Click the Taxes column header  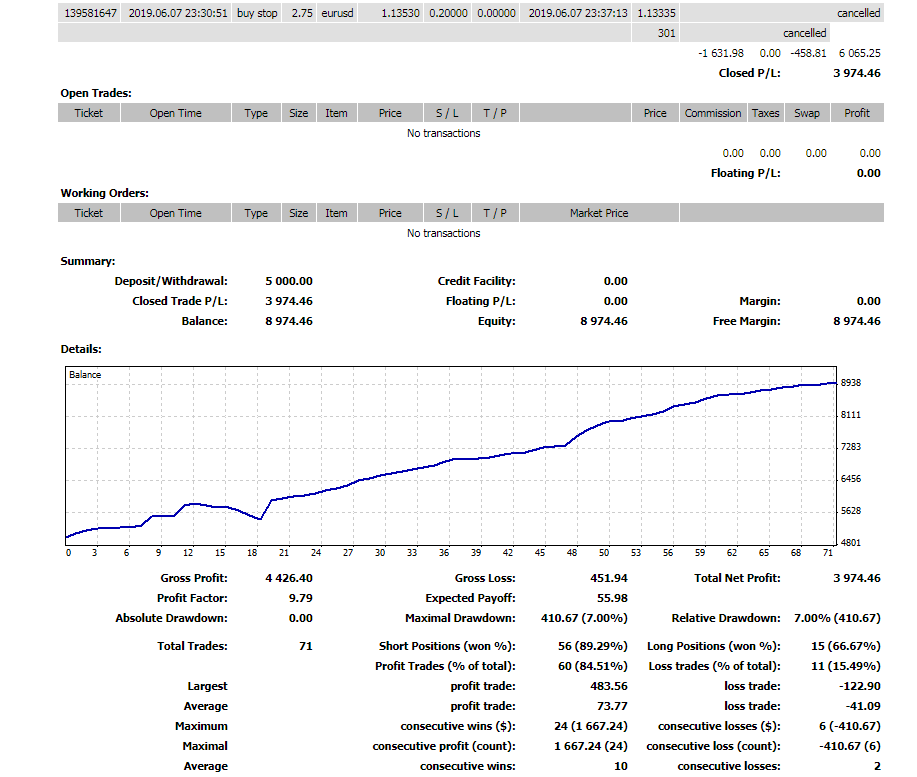[765, 113]
